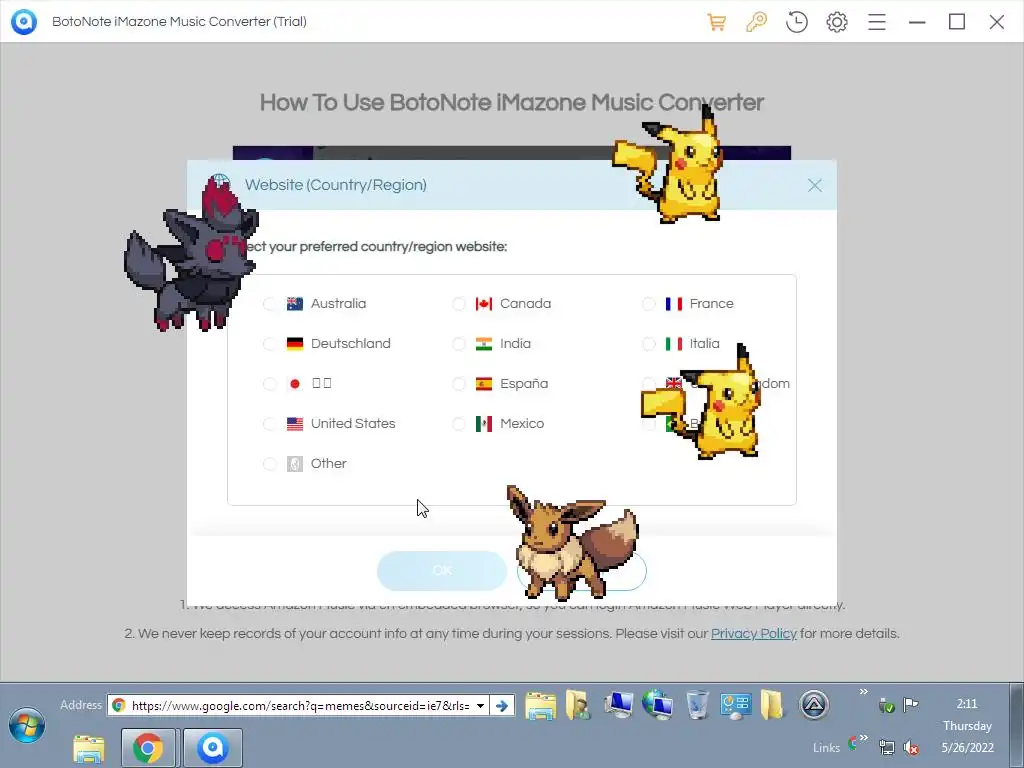This screenshot has width=1024, height=768.
Task: Open the Recycle Bin quick launch icon
Action: 697,705
